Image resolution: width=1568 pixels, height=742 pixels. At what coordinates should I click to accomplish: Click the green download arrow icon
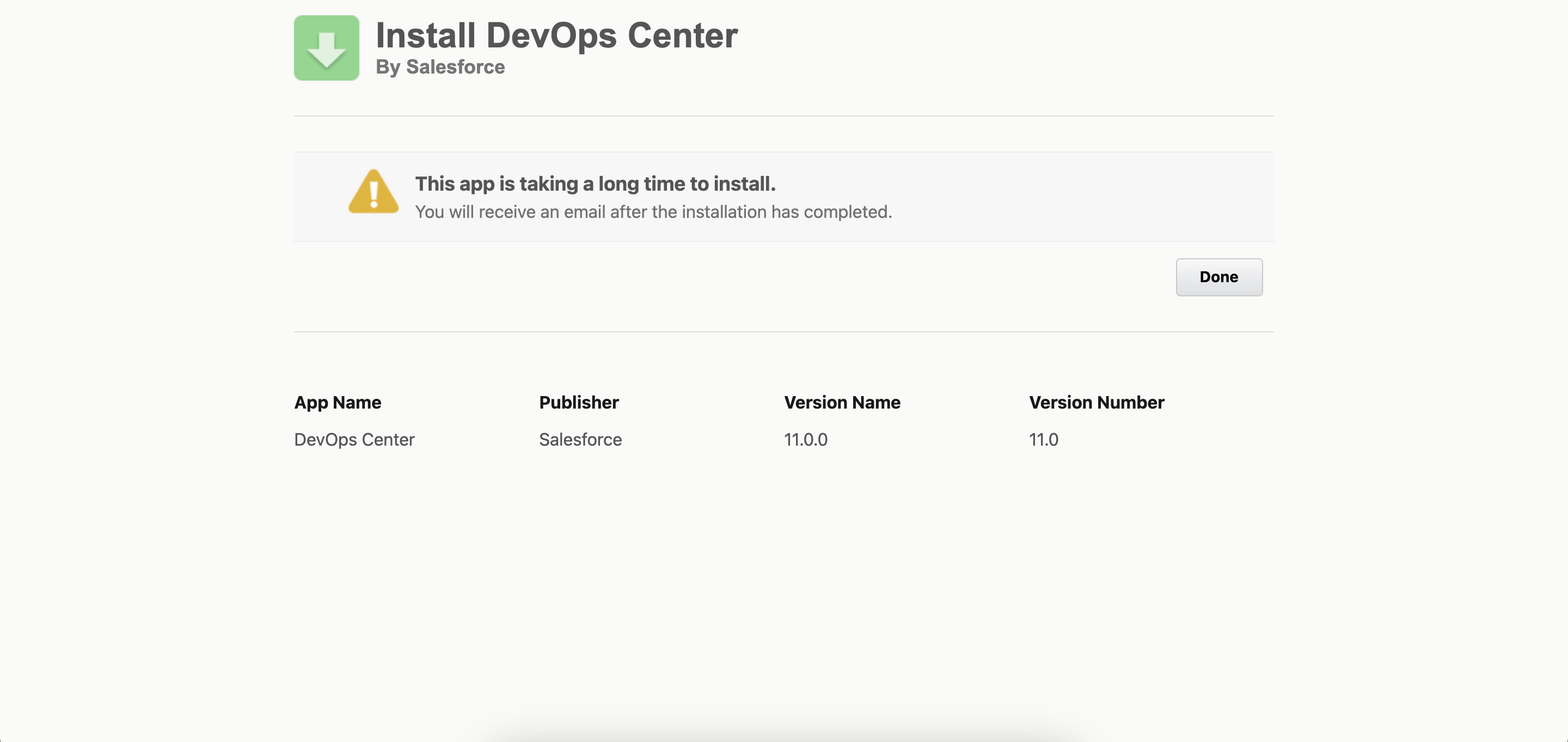(x=326, y=48)
